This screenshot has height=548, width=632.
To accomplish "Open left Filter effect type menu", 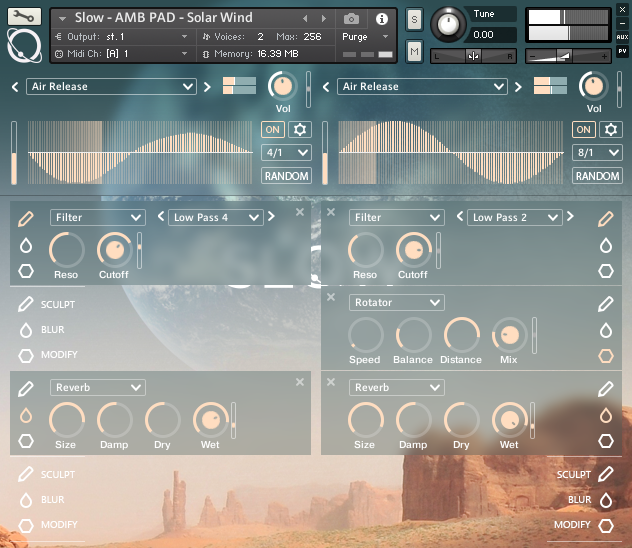I will [98, 218].
